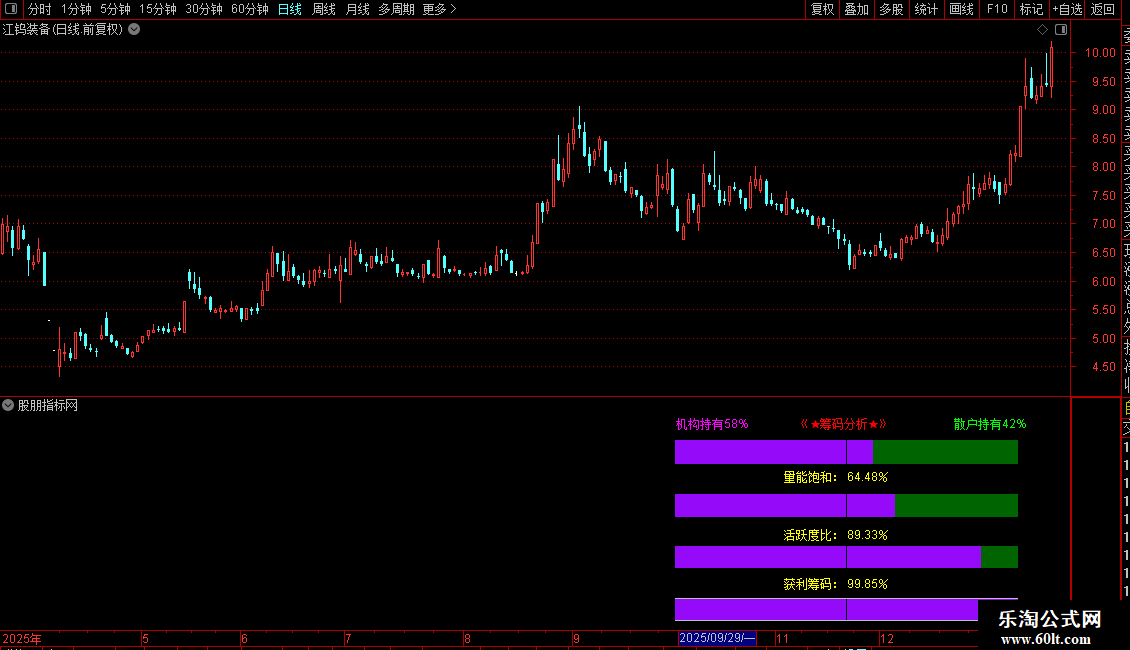Click month 12 on the time axis
Screen dimensions: 1130x650
[886, 638]
